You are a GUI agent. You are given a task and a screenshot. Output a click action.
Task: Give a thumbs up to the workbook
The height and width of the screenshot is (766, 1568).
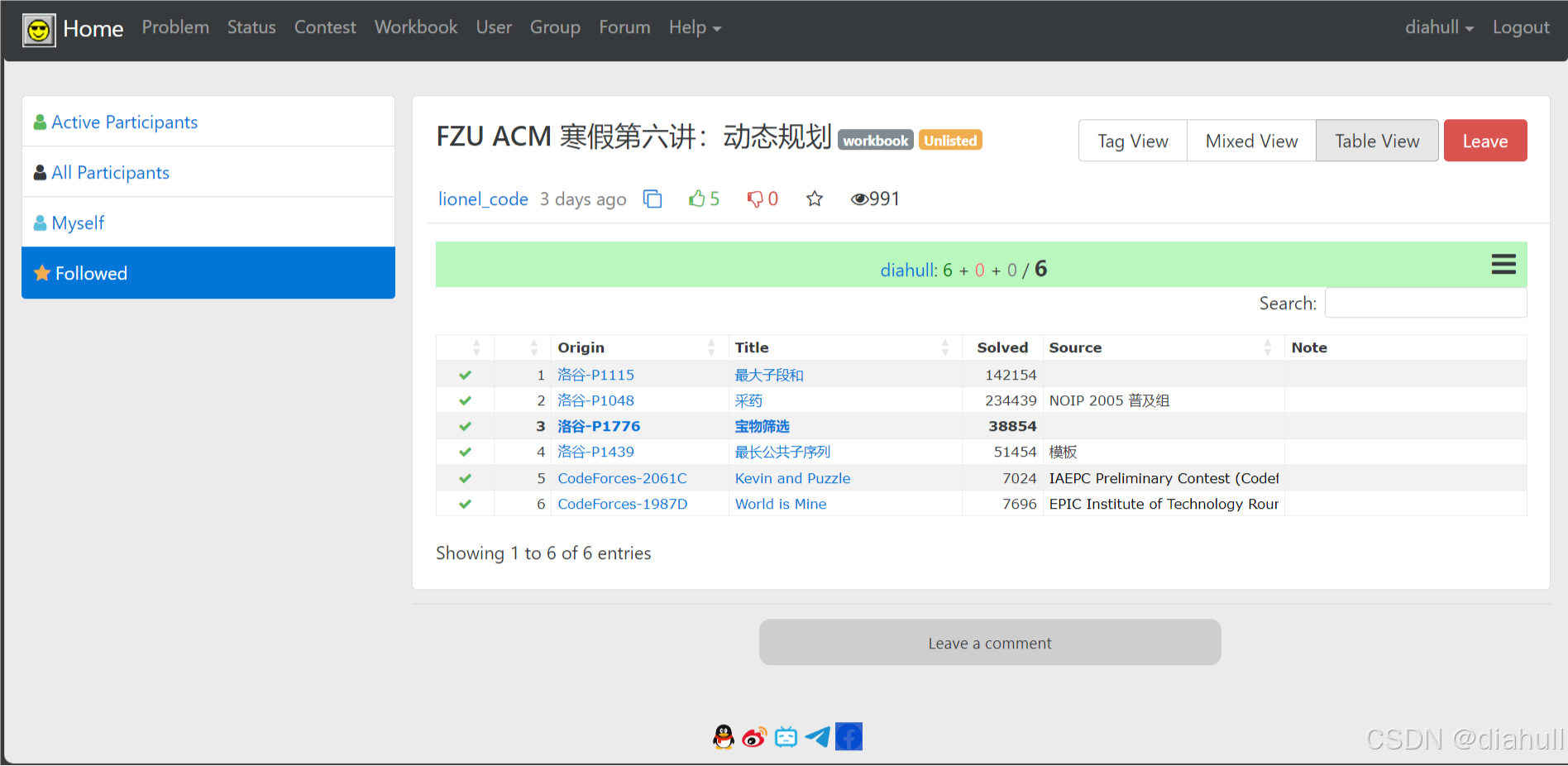click(x=696, y=199)
